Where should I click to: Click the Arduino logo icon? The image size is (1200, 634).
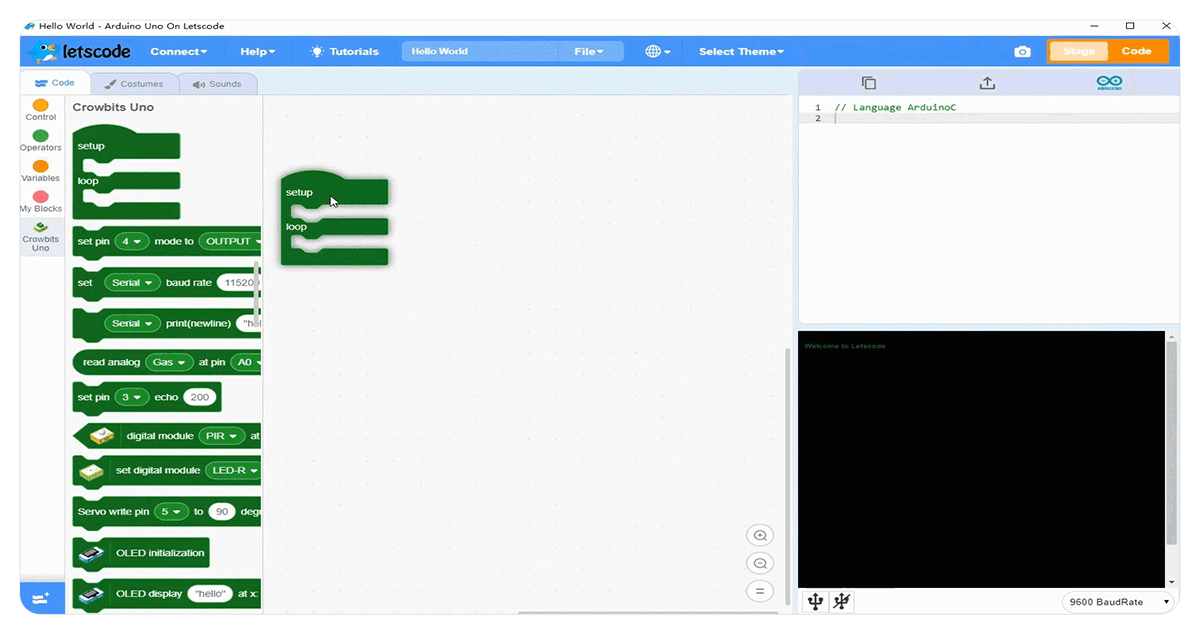click(1109, 83)
